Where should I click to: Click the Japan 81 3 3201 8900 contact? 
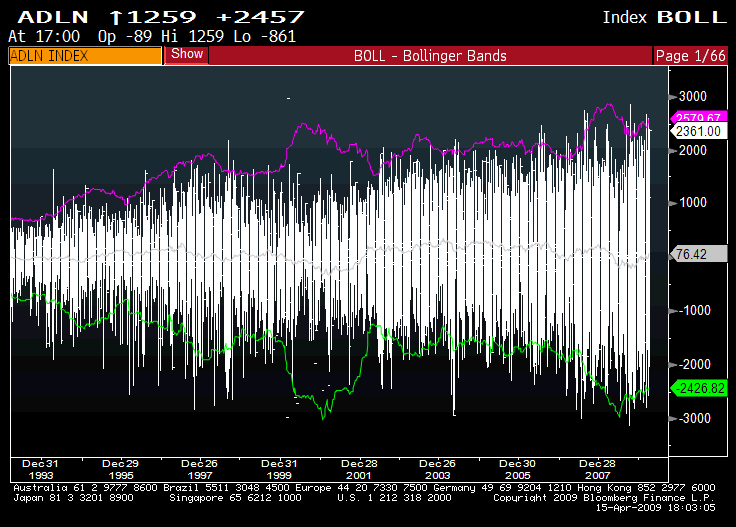[73, 498]
